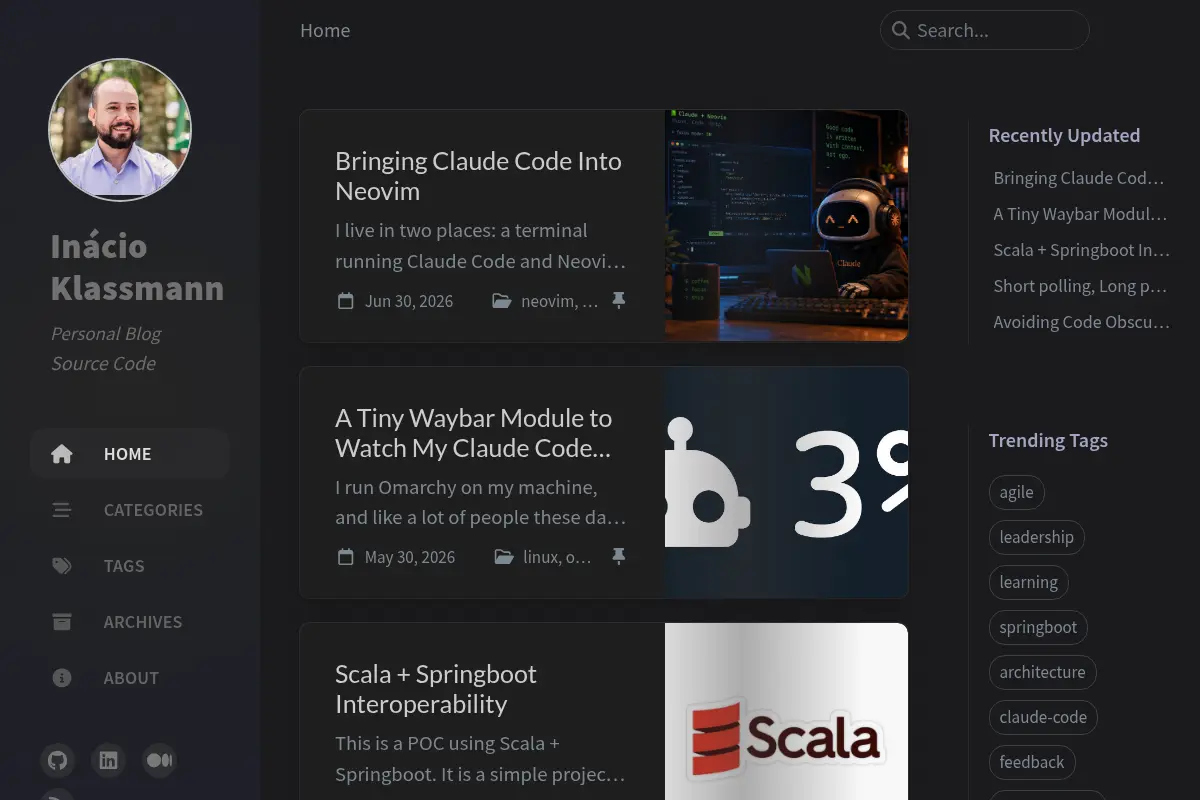
Task: Open CATEGORIES in sidebar menu
Action: 130,510
